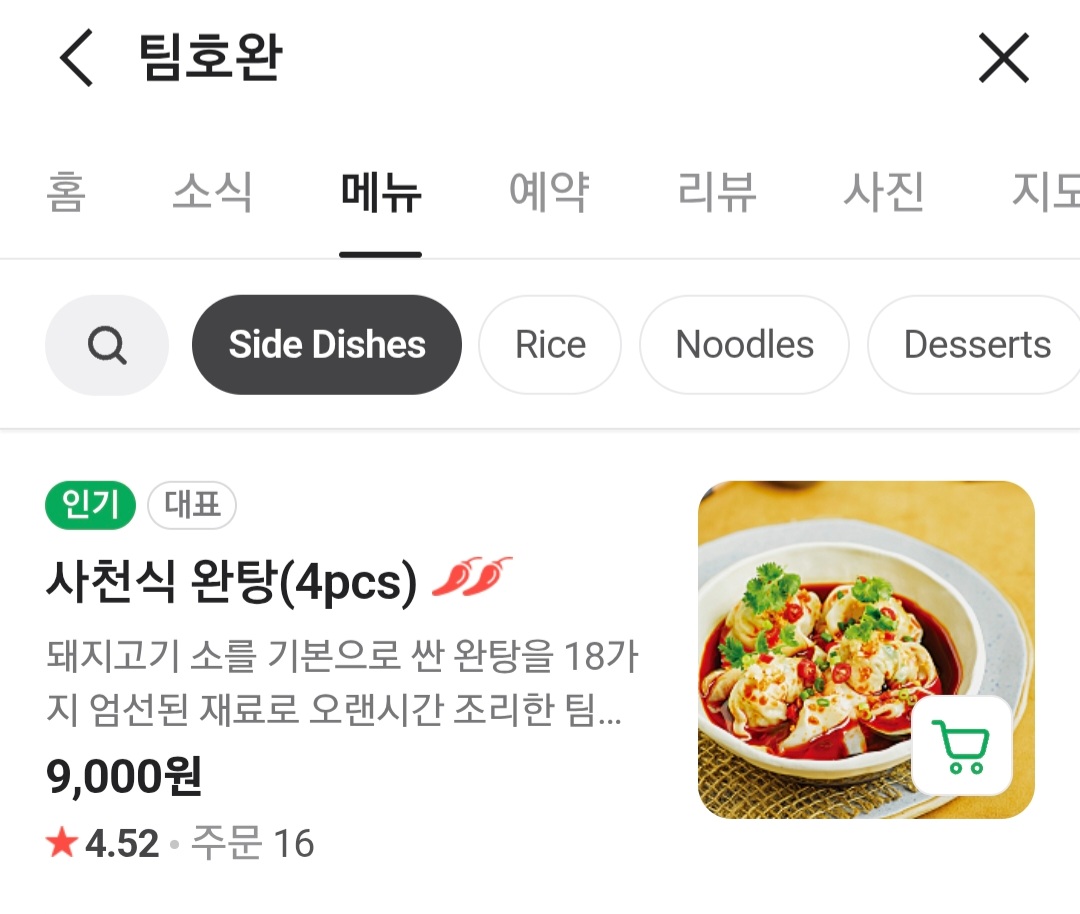The image size is (1080, 914).
Task: Go to the 예약 tab
Action: click(x=549, y=192)
